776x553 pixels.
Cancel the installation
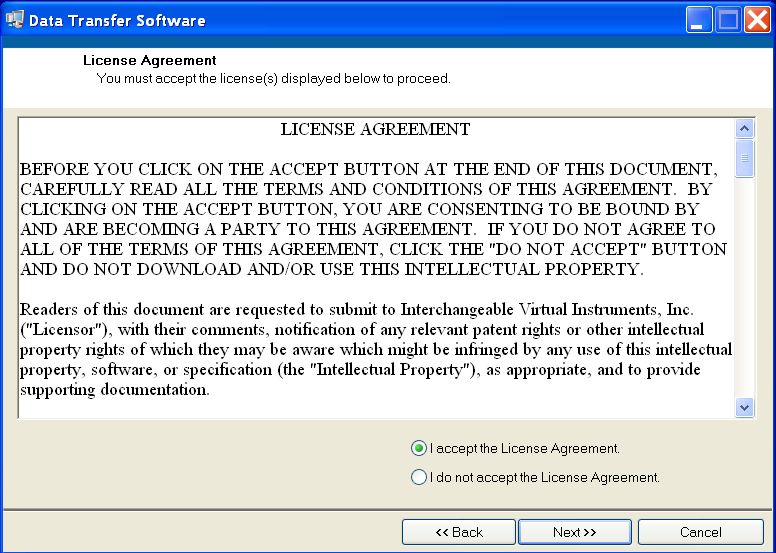(701, 532)
